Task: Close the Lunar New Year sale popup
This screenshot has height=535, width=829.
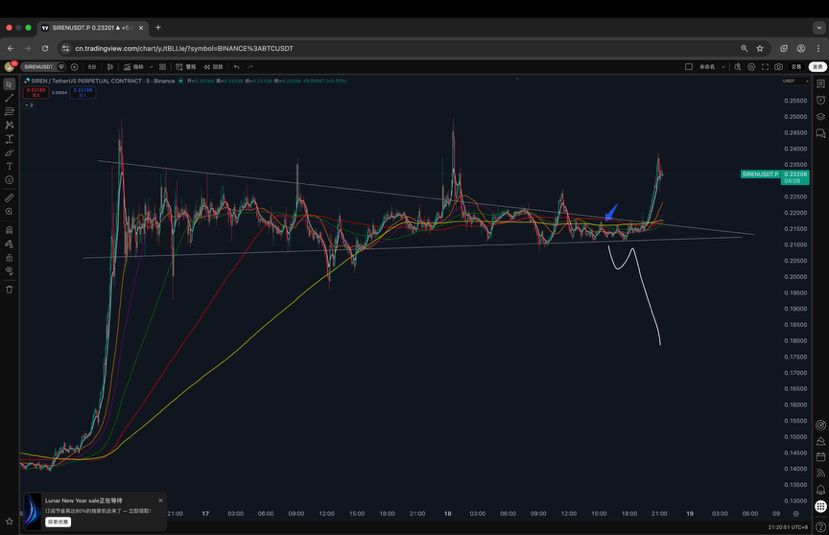Action: [160, 500]
